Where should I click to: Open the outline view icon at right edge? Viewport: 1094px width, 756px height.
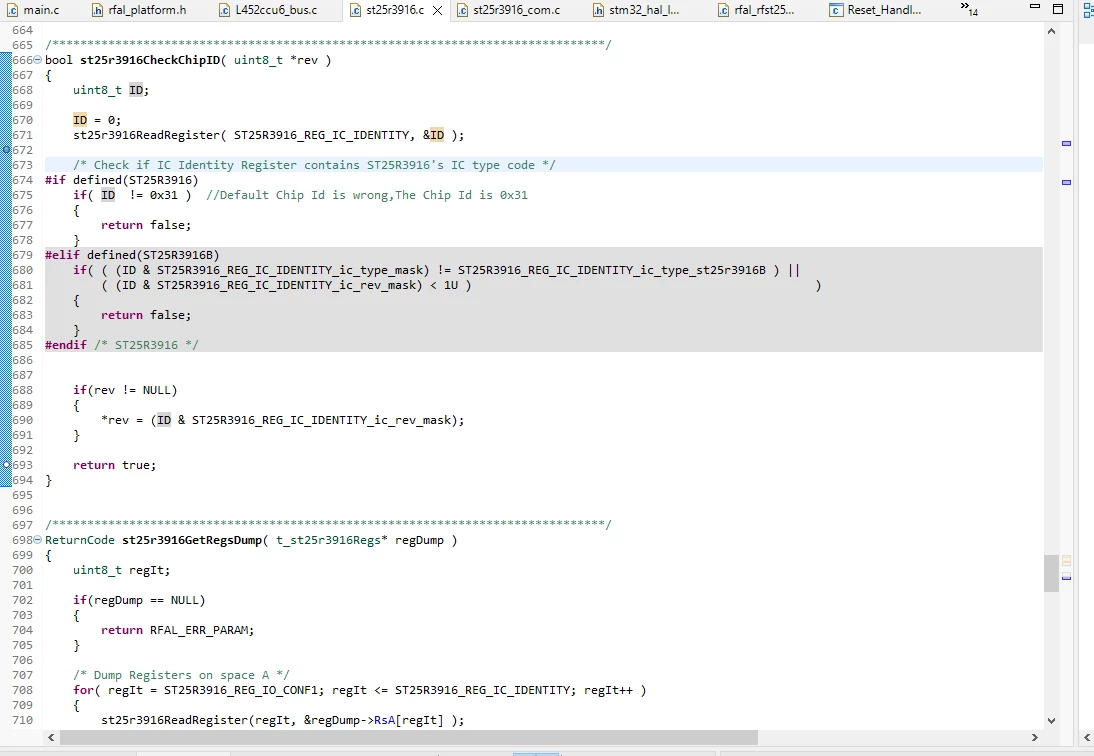[1088, 10]
